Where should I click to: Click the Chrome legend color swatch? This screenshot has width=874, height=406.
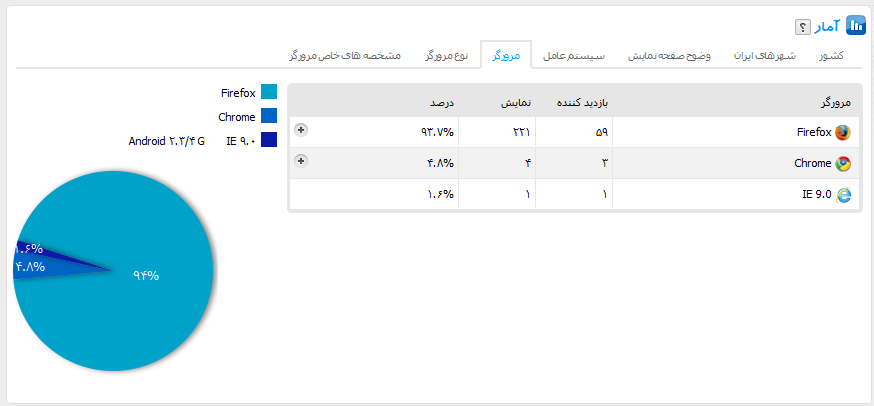pos(268,117)
